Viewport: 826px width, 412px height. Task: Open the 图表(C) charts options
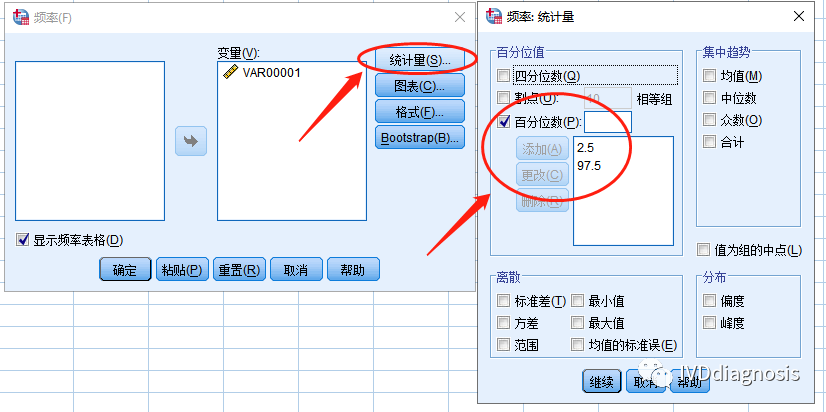420,87
